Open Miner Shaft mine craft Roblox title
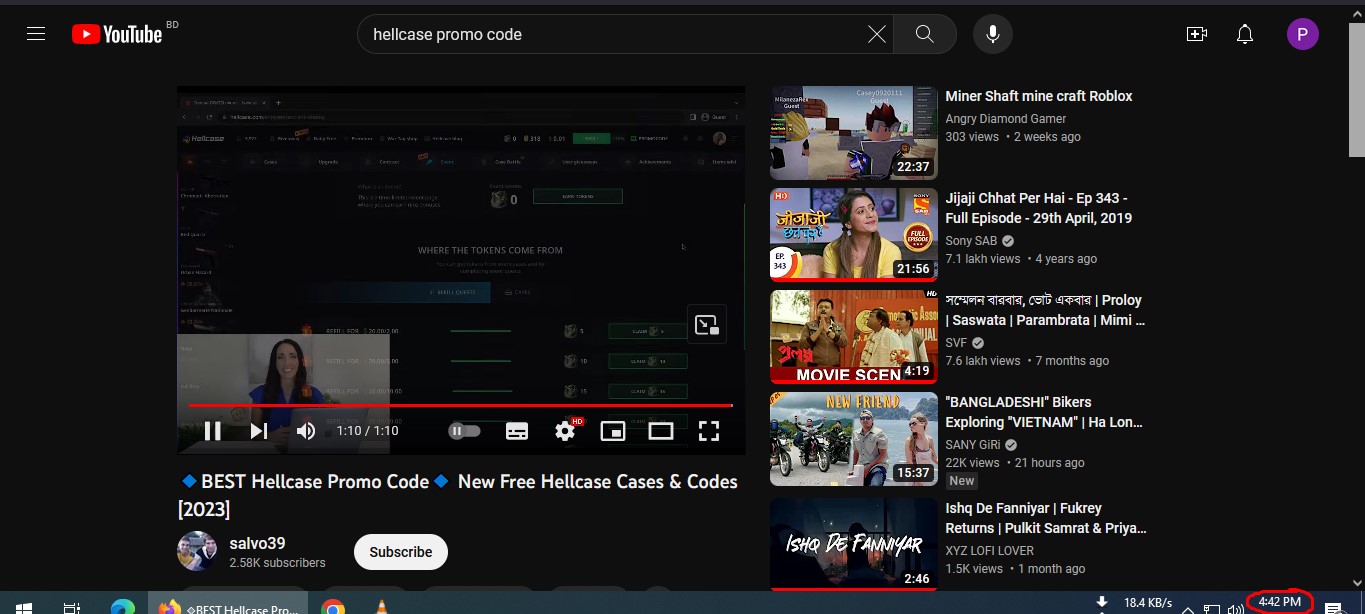Image resolution: width=1365 pixels, height=614 pixels. (x=1039, y=96)
